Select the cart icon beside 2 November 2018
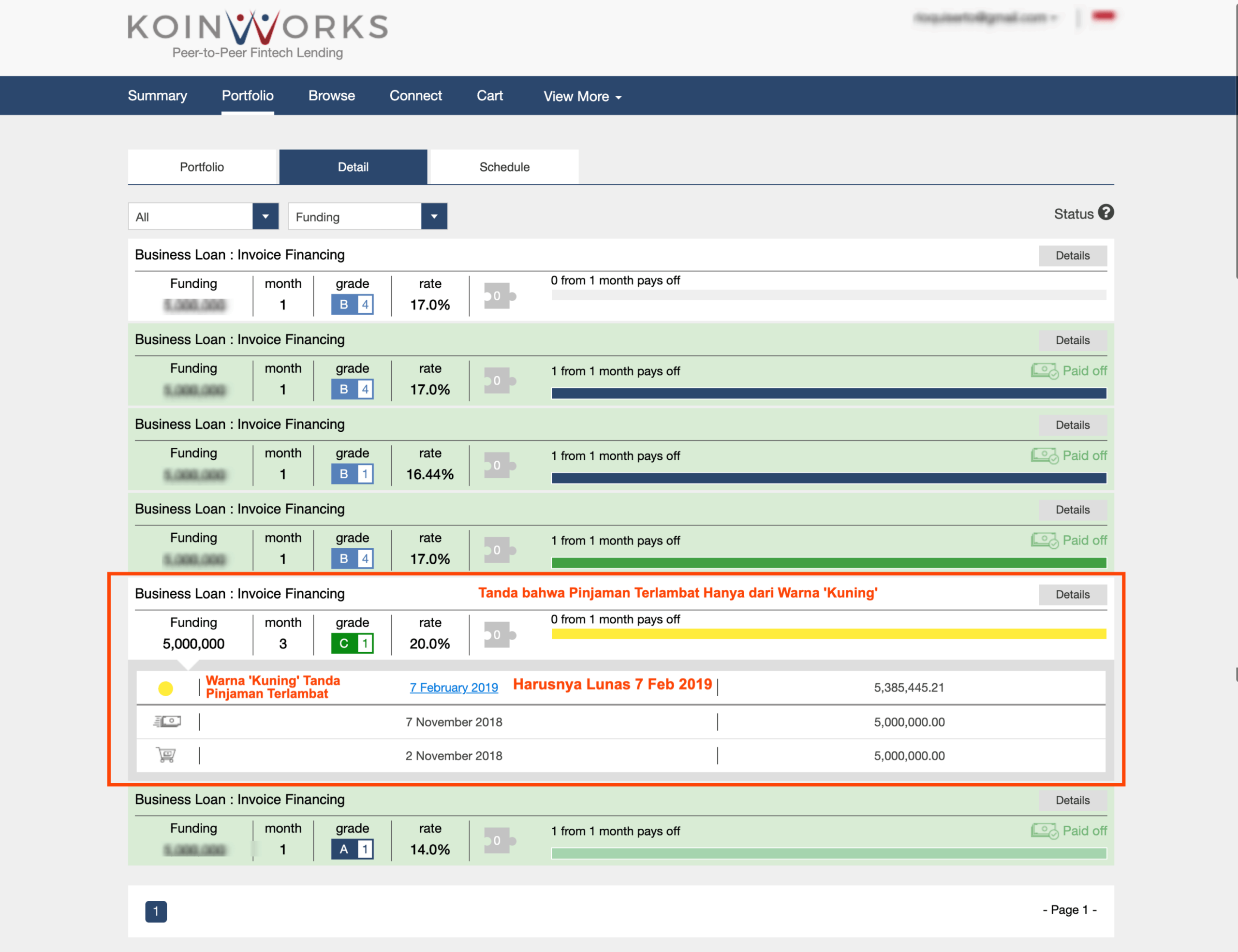1238x952 pixels. click(x=166, y=755)
